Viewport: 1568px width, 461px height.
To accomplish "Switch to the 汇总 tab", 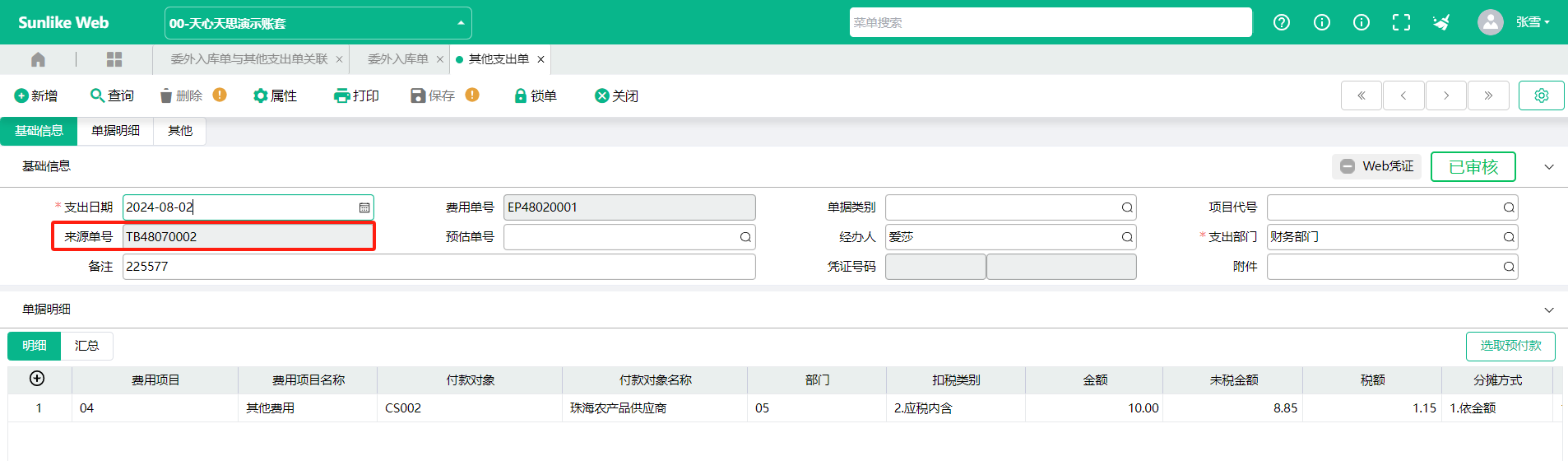I will tap(86, 346).
